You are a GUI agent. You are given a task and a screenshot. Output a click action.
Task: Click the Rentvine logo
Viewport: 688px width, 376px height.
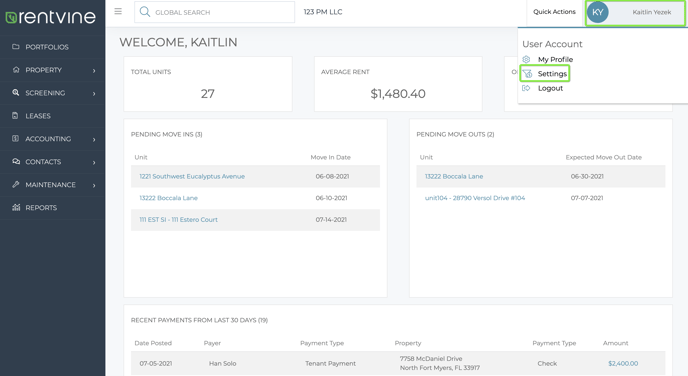[50, 17]
